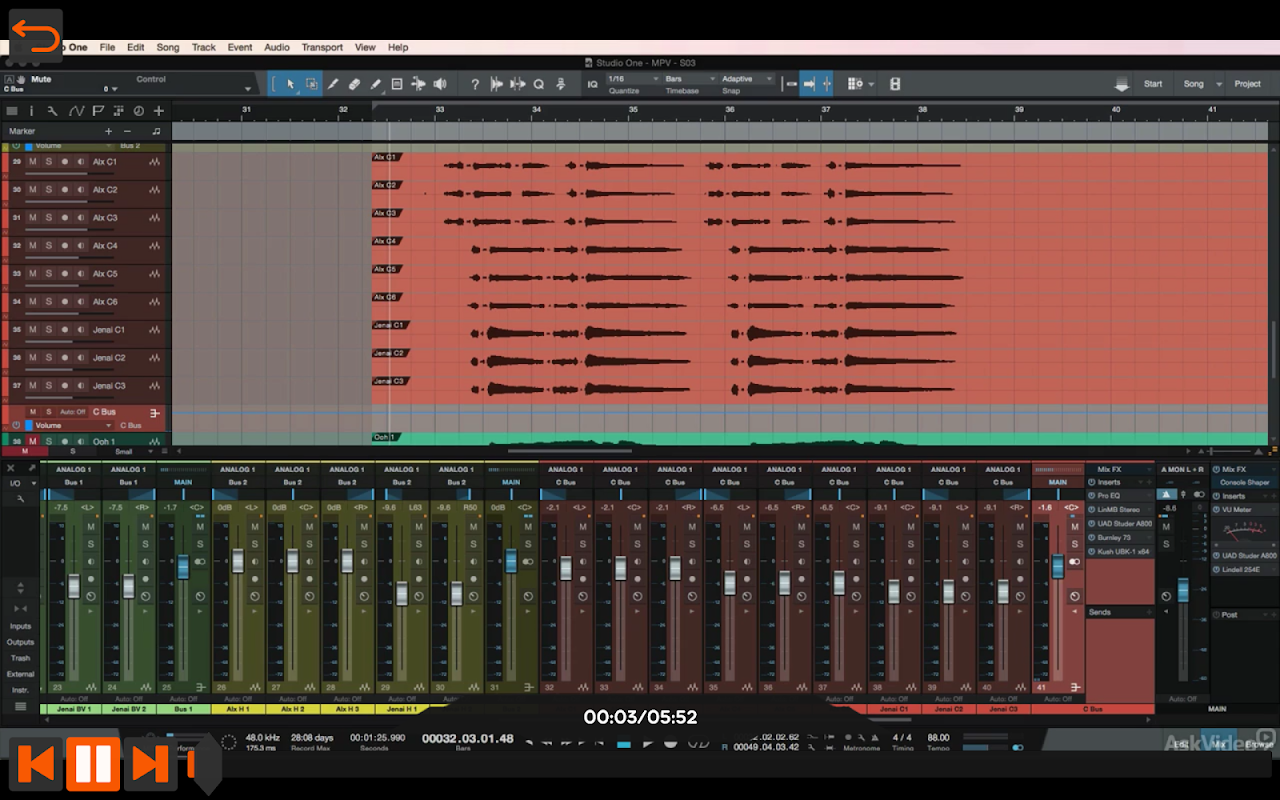Click the C Bus channel fader

pos(1057,567)
